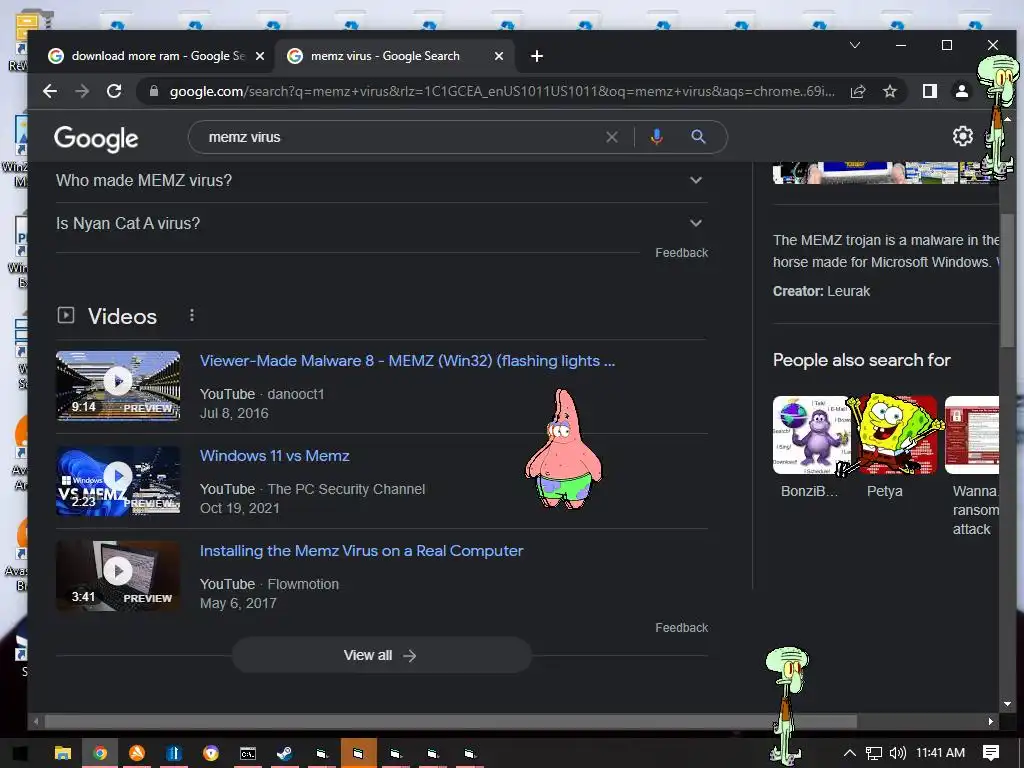The image size is (1024, 768).
Task: Click Feedback below the video results
Action: [681, 628]
